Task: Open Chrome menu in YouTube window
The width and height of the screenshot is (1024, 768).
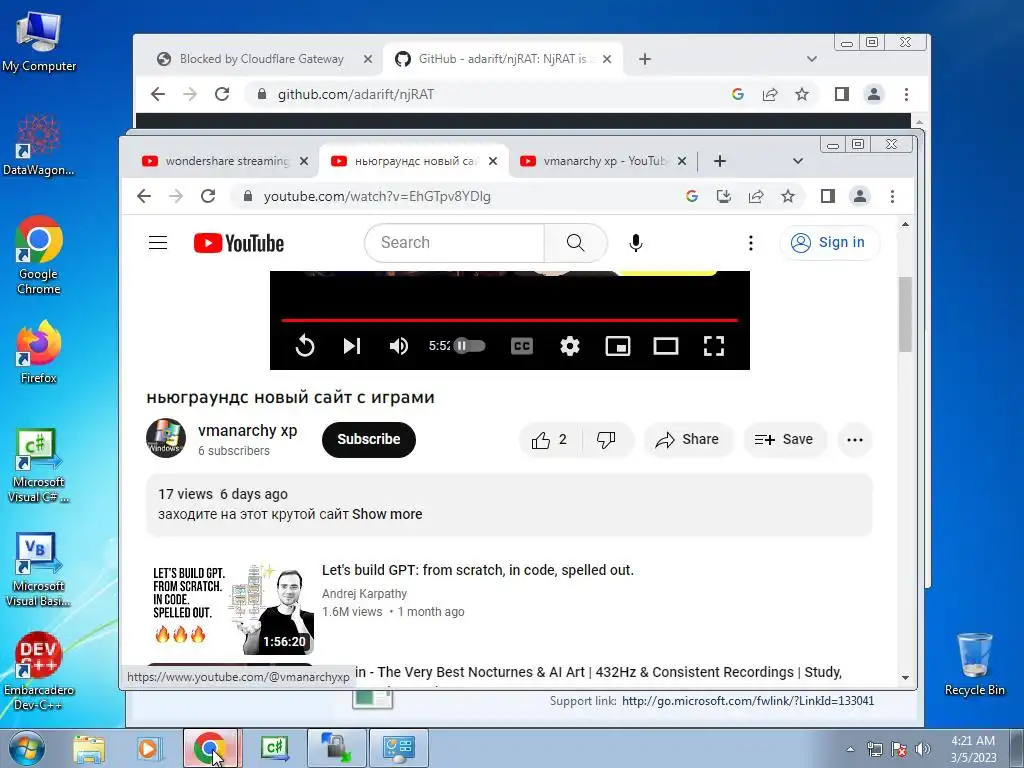Action: (892, 196)
